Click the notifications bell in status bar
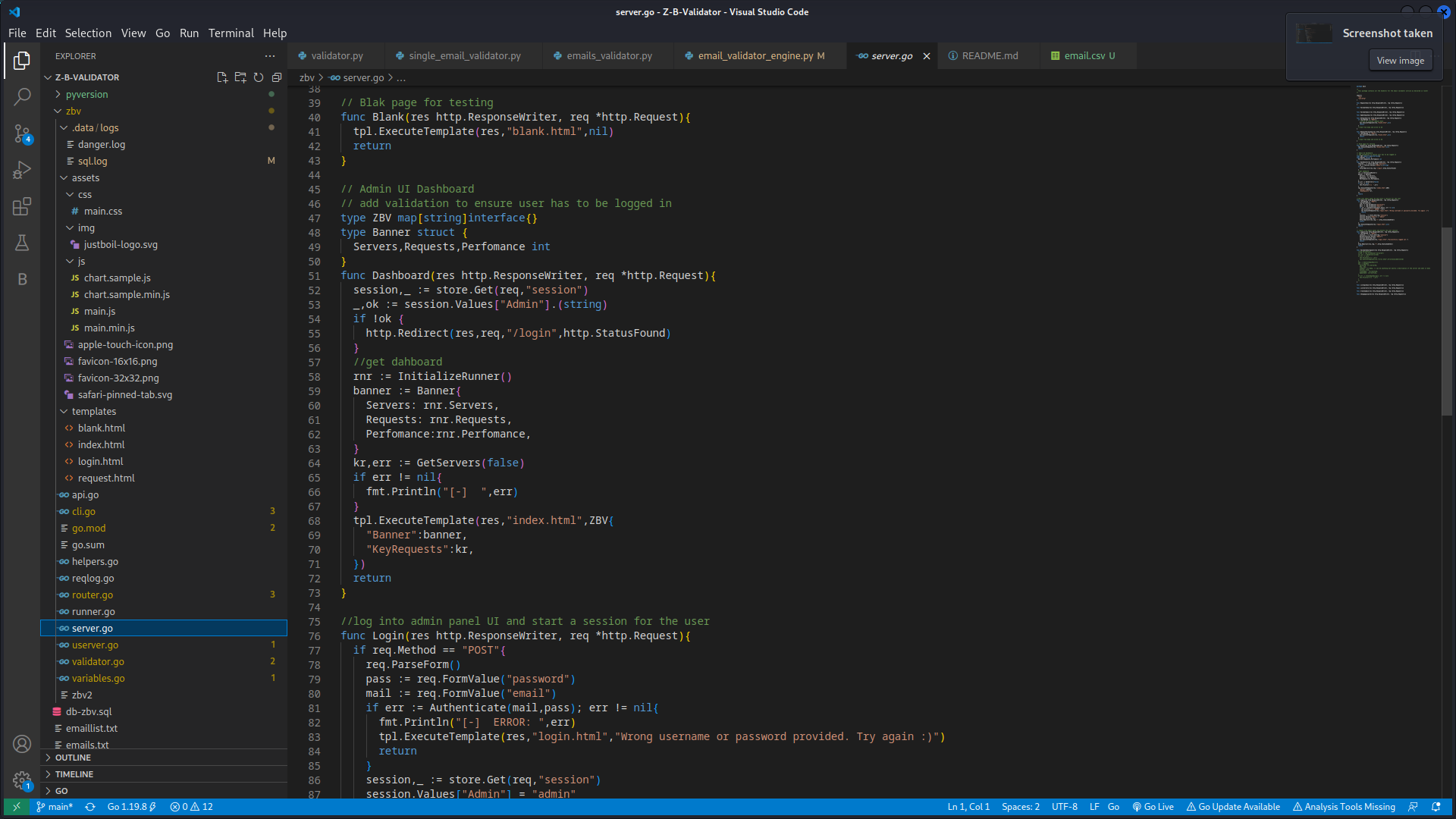1456x819 pixels. pos(1436,807)
